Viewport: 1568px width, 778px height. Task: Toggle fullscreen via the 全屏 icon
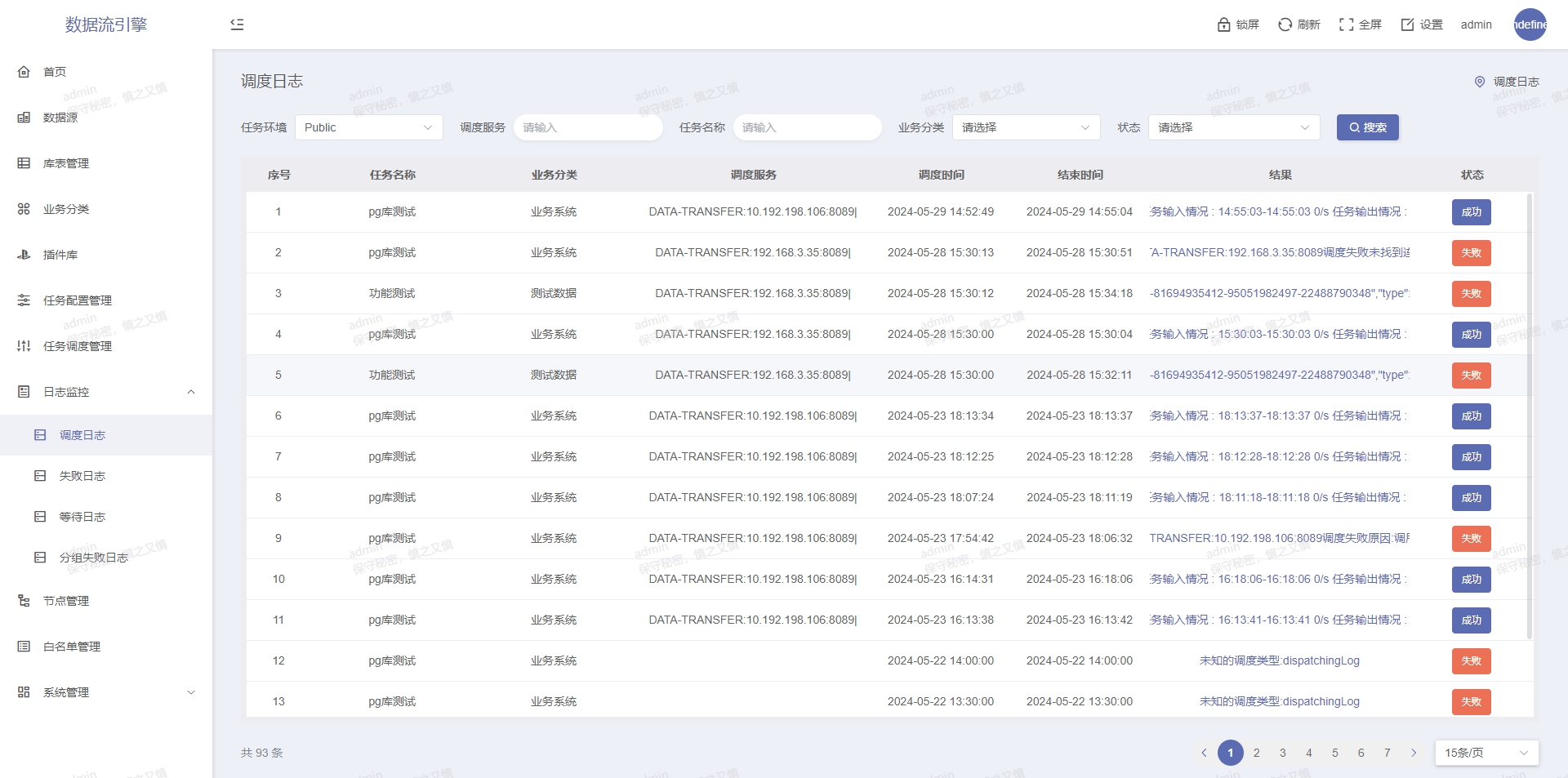coord(1346,24)
